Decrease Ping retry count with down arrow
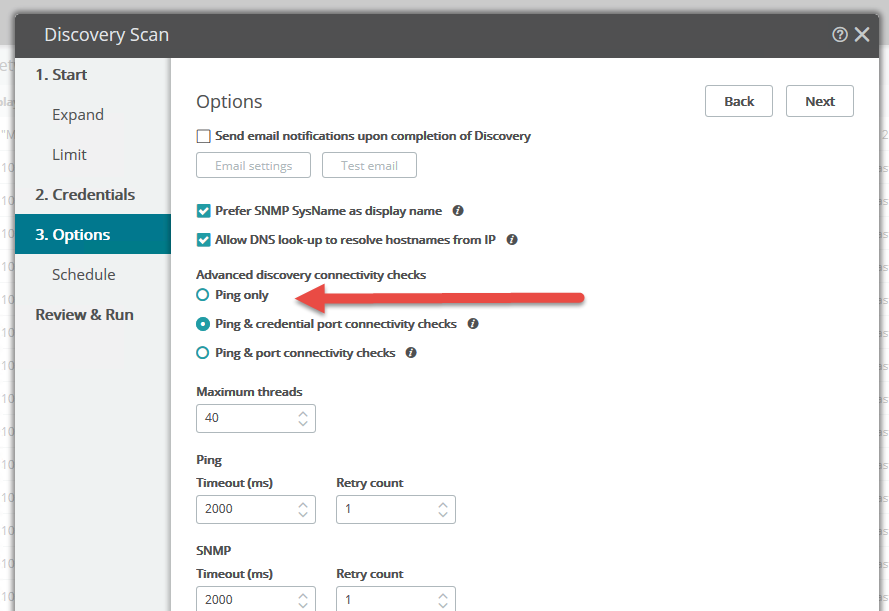The width and height of the screenshot is (889, 611). [x=443, y=514]
